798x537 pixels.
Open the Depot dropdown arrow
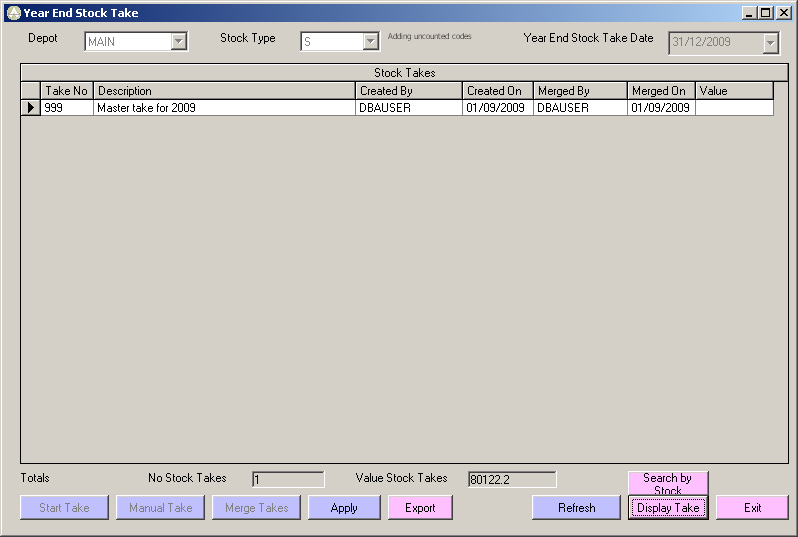pos(179,42)
